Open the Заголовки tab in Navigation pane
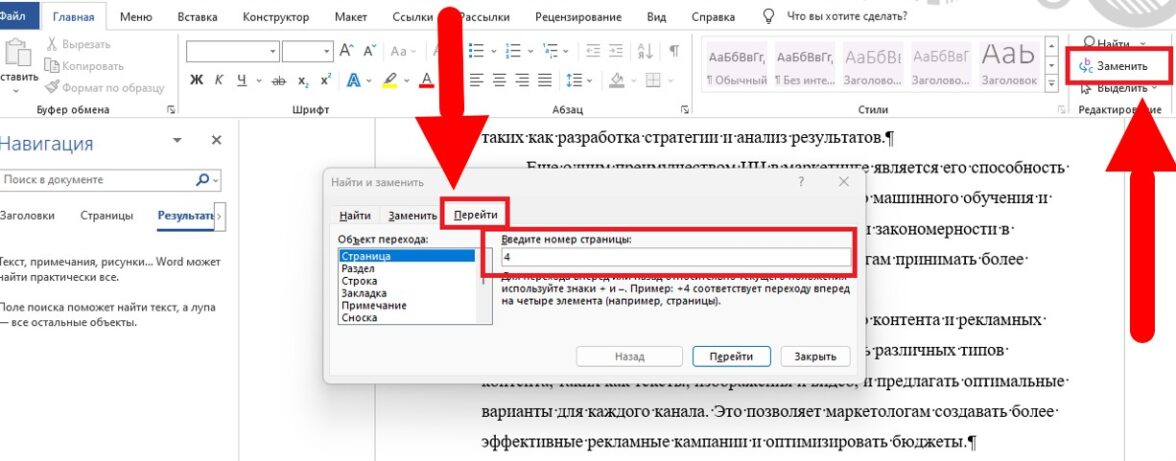 pyautogui.click(x=27, y=215)
